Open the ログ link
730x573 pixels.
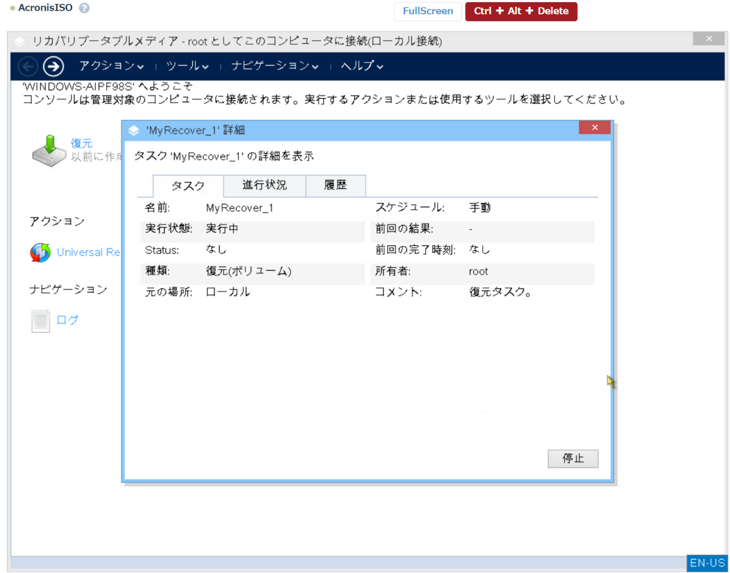pyautogui.click(x=67, y=320)
